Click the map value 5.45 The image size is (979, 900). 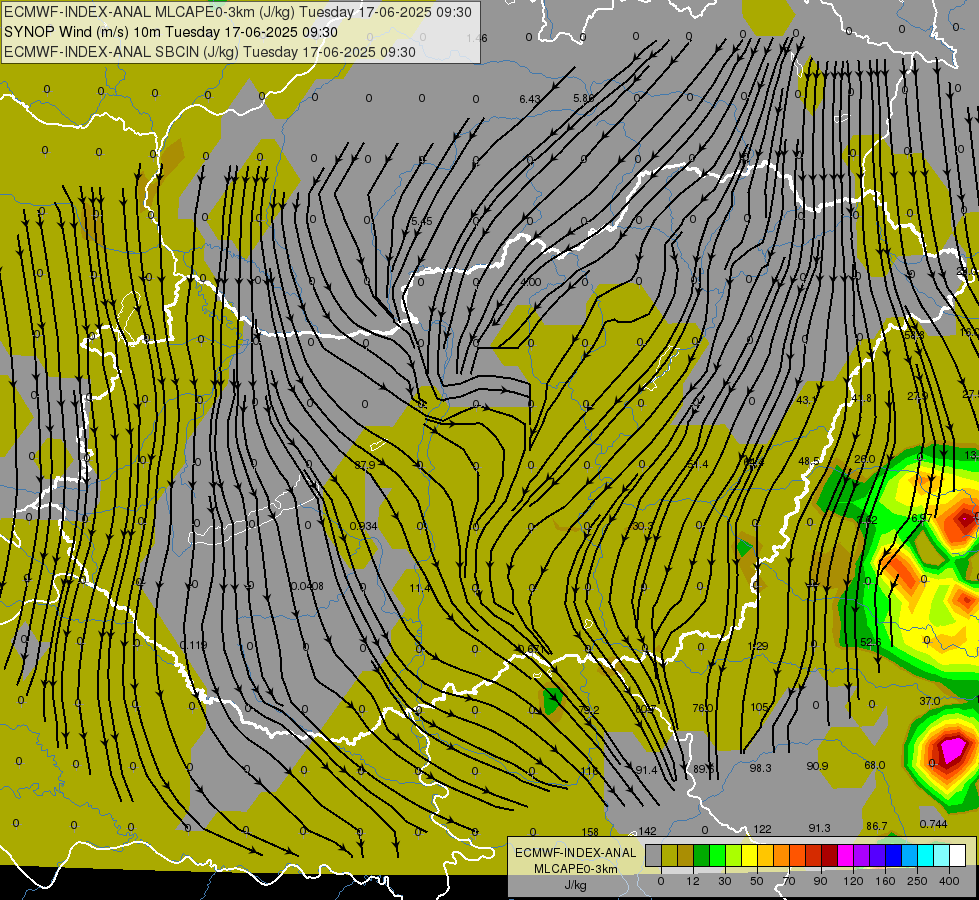[x=421, y=221]
